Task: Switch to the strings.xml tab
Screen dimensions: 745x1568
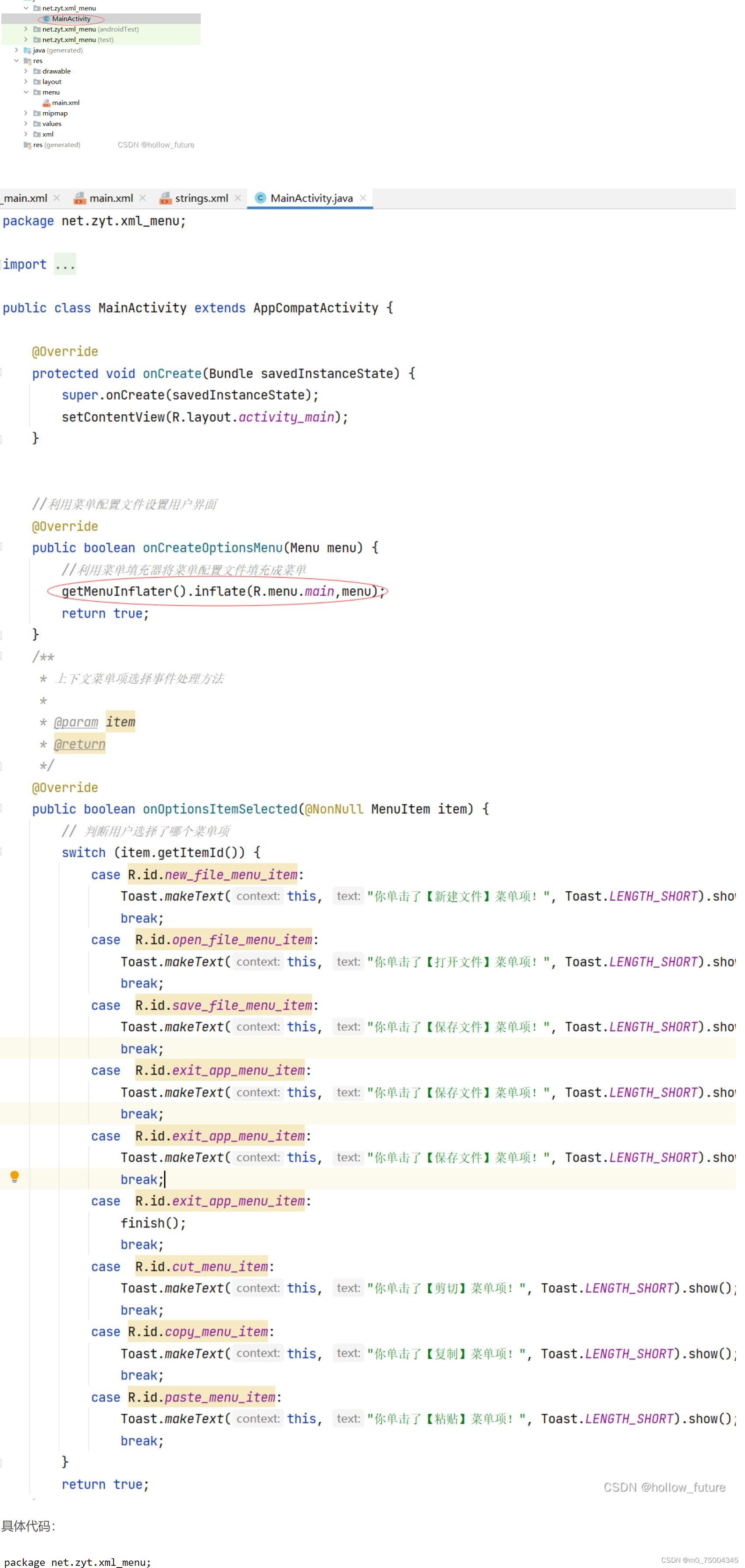Action: [202, 198]
